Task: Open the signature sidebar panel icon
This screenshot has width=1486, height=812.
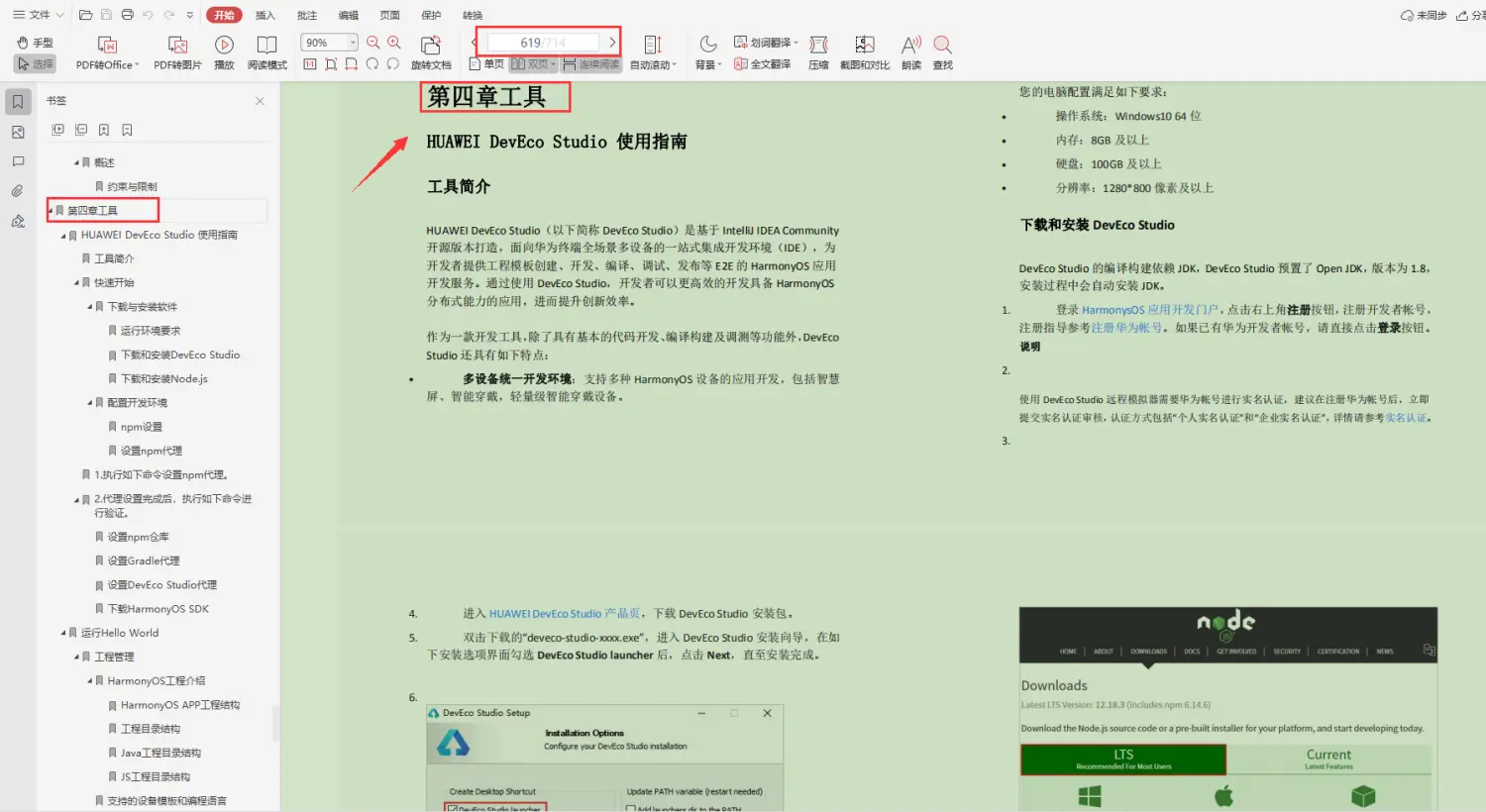Action: [18, 221]
